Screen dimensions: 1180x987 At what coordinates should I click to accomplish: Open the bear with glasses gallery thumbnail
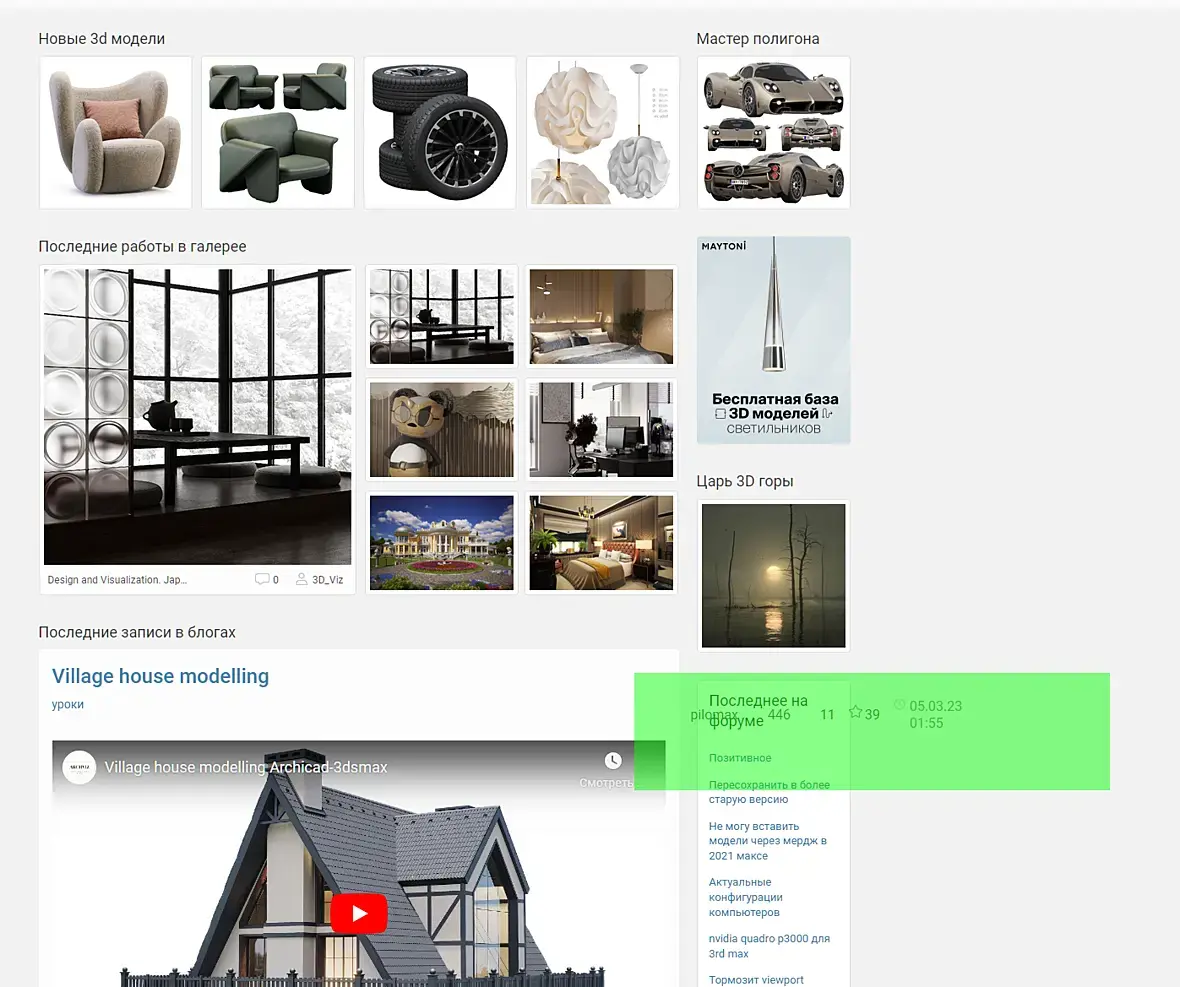pos(442,430)
